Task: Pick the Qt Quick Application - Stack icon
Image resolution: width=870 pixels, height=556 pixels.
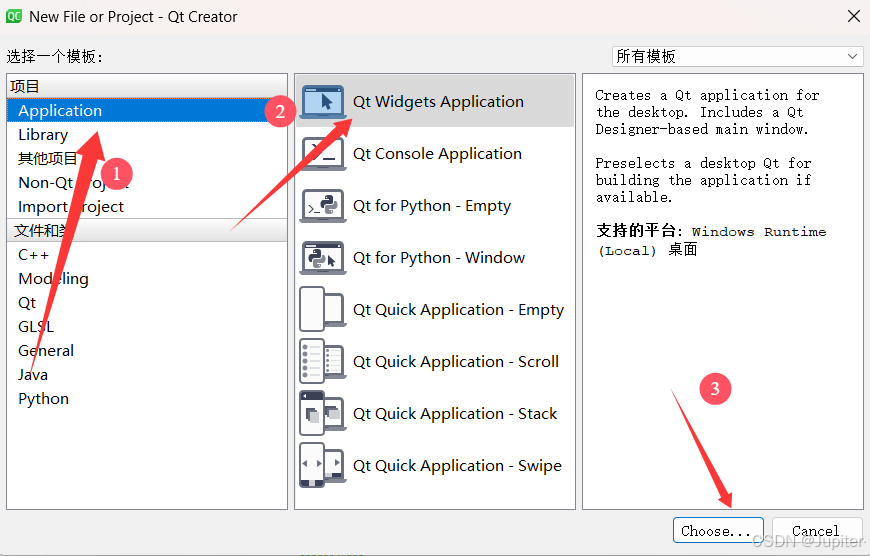Action: pyautogui.click(x=323, y=413)
